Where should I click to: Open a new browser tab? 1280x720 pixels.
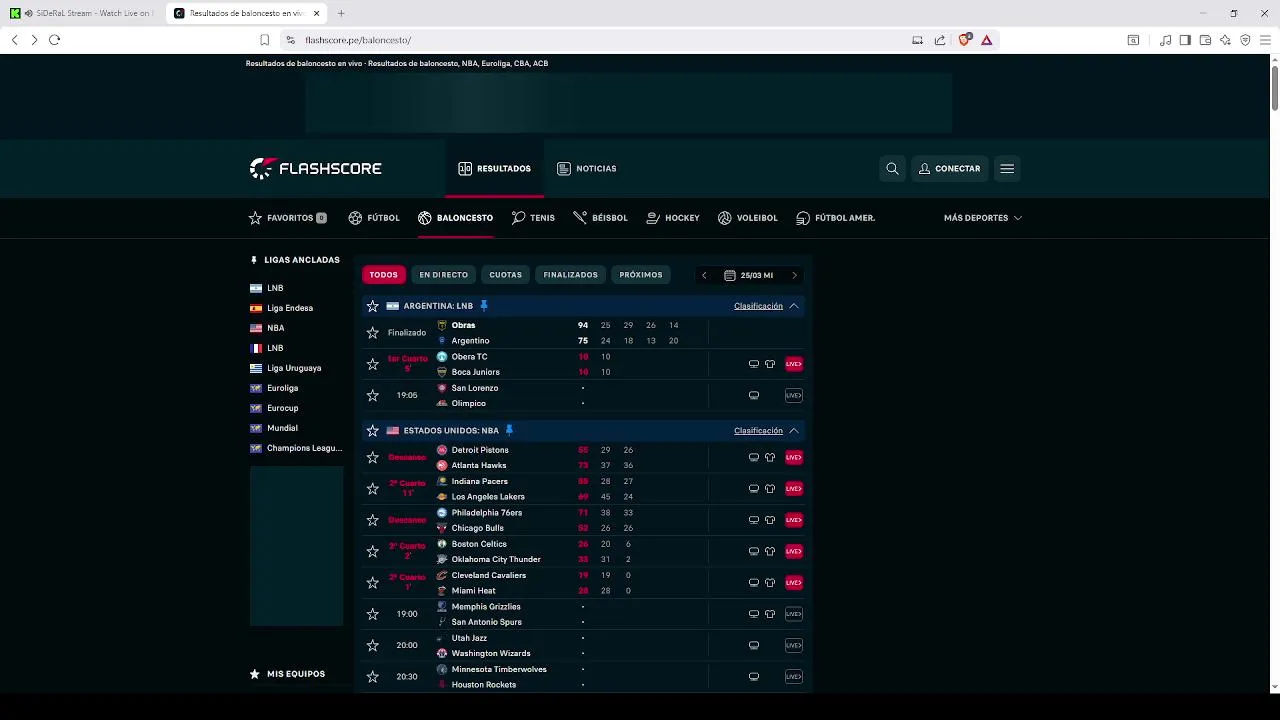tap(341, 13)
